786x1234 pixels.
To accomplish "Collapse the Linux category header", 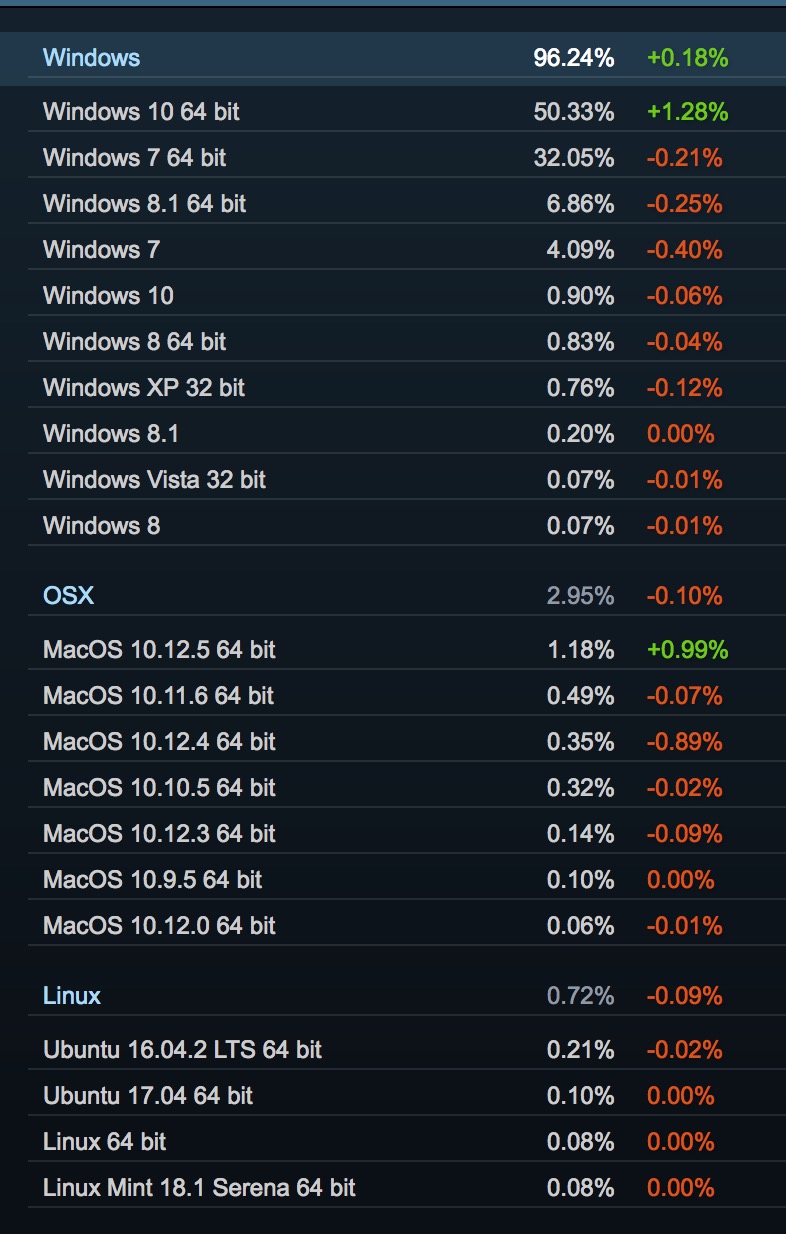I will click(x=72, y=996).
